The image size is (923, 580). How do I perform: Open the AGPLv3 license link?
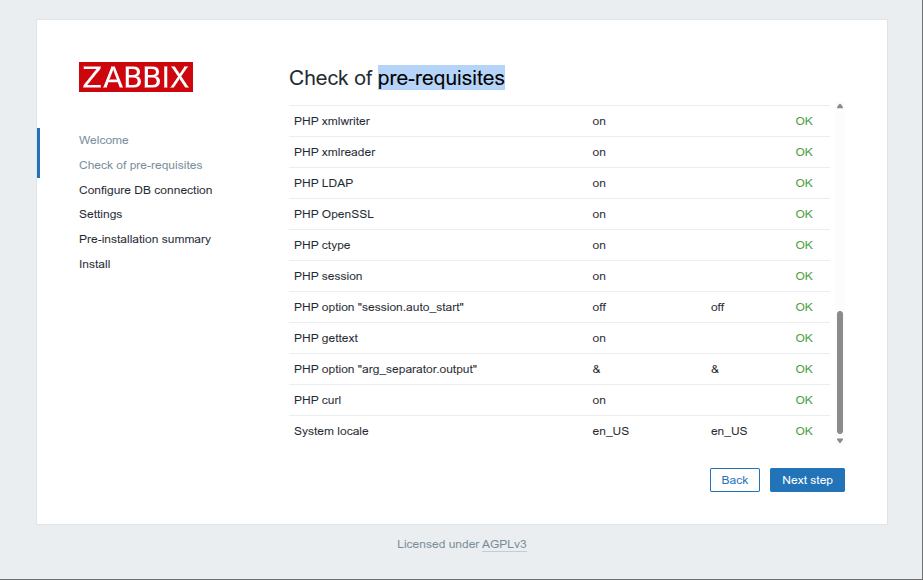504,544
